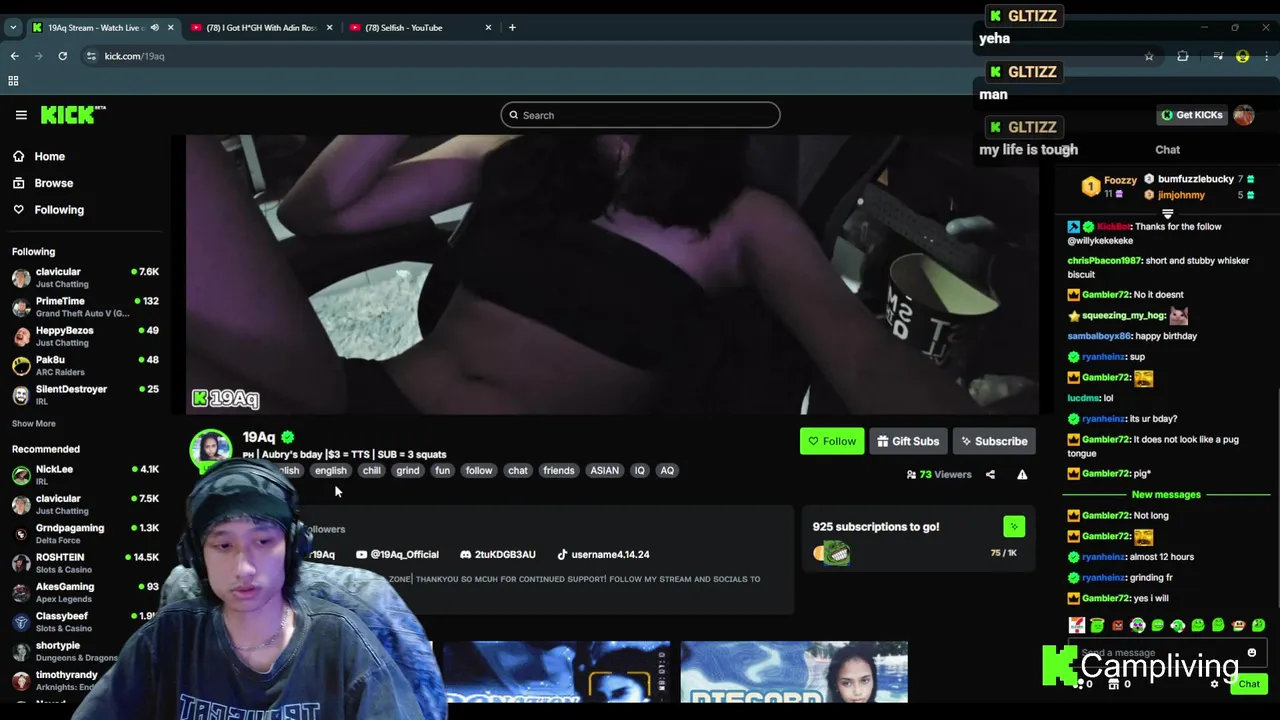Open Foozzy top gifter on leaderboard
The height and width of the screenshot is (720, 1280).
1110,186
